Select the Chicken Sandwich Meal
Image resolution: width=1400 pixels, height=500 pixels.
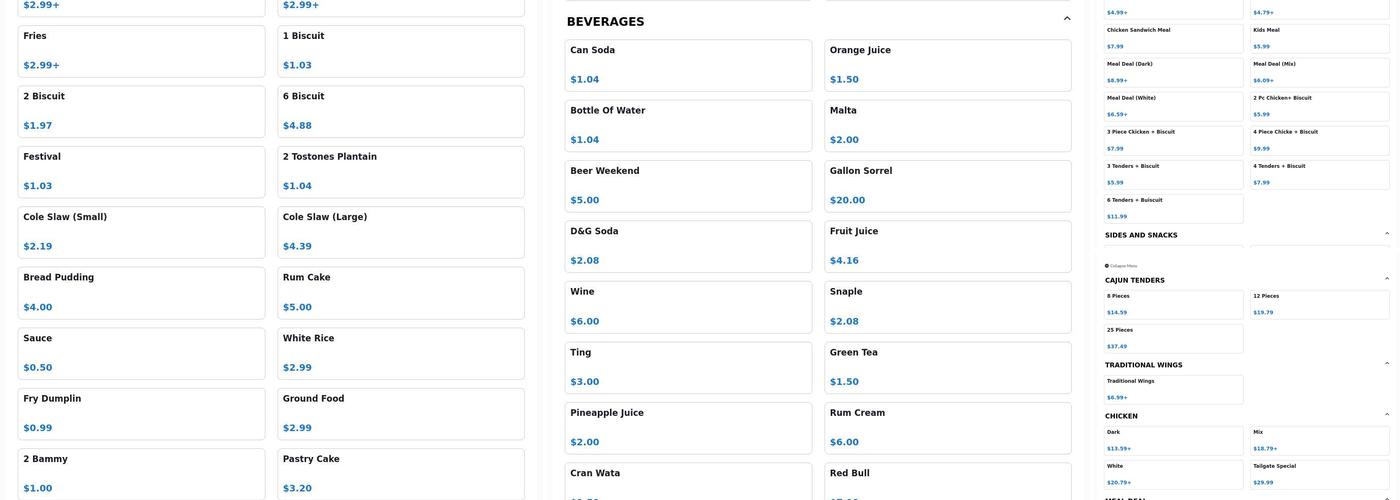click(x=1173, y=38)
